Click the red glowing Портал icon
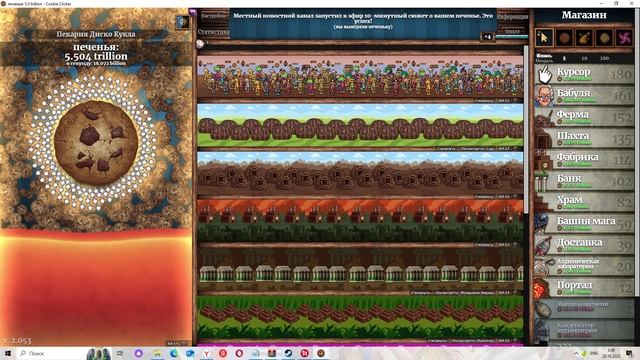The image size is (640, 360). [543, 287]
